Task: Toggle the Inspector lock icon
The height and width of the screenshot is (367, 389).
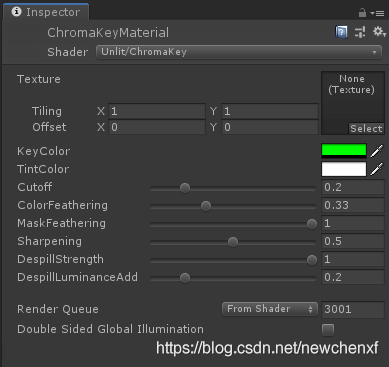Action: tap(362, 13)
